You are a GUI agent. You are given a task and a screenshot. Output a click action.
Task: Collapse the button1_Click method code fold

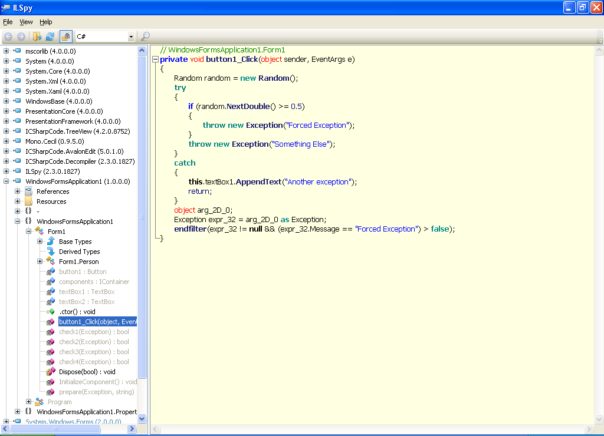pos(155,59)
